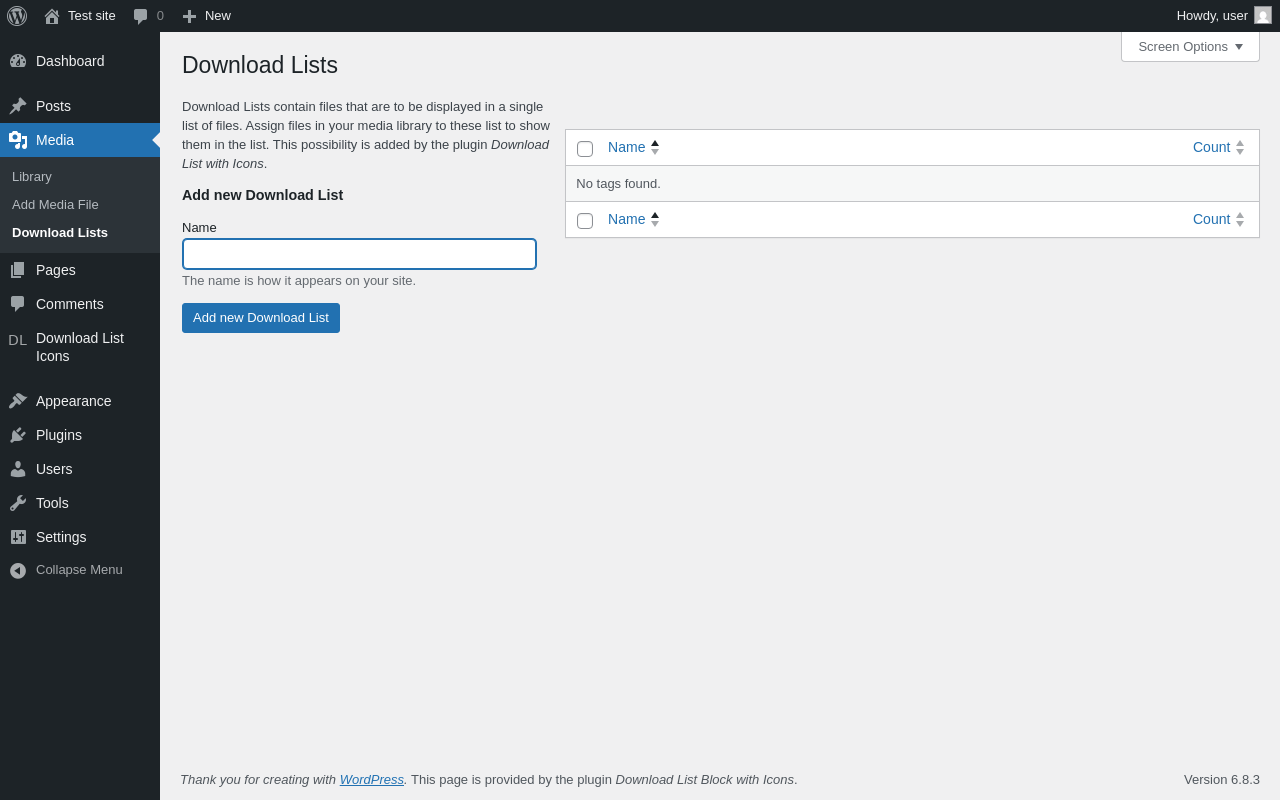The width and height of the screenshot is (1280, 800).
Task: Focus the Name text input field
Action: (x=359, y=254)
